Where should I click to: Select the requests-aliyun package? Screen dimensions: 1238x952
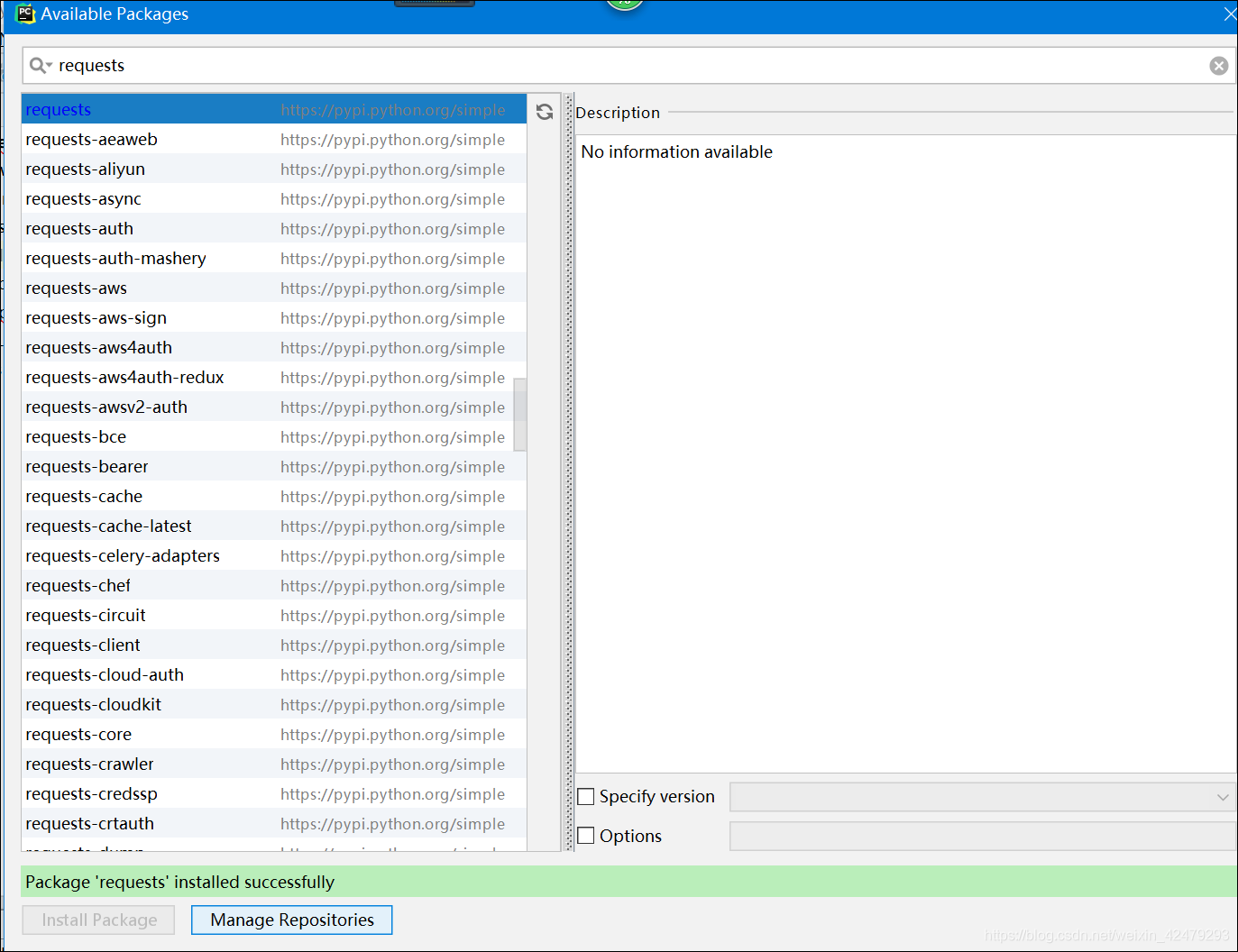[x=274, y=169]
